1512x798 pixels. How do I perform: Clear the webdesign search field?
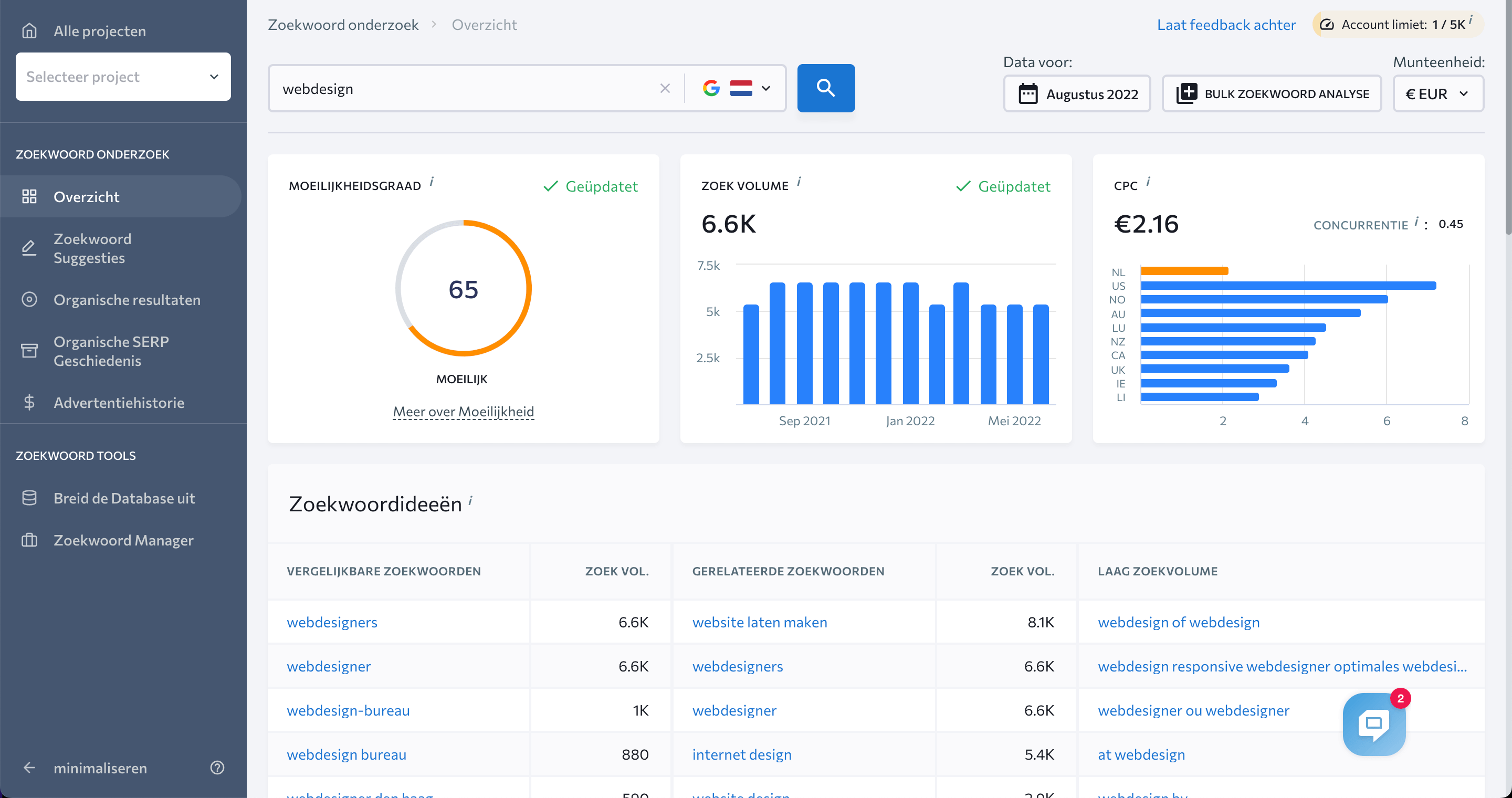pyautogui.click(x=665, y=89)
